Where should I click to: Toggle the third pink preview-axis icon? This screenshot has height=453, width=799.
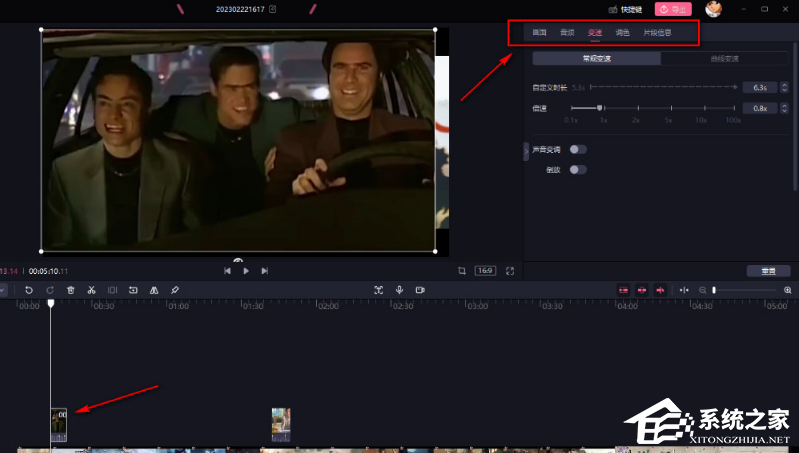660,290
